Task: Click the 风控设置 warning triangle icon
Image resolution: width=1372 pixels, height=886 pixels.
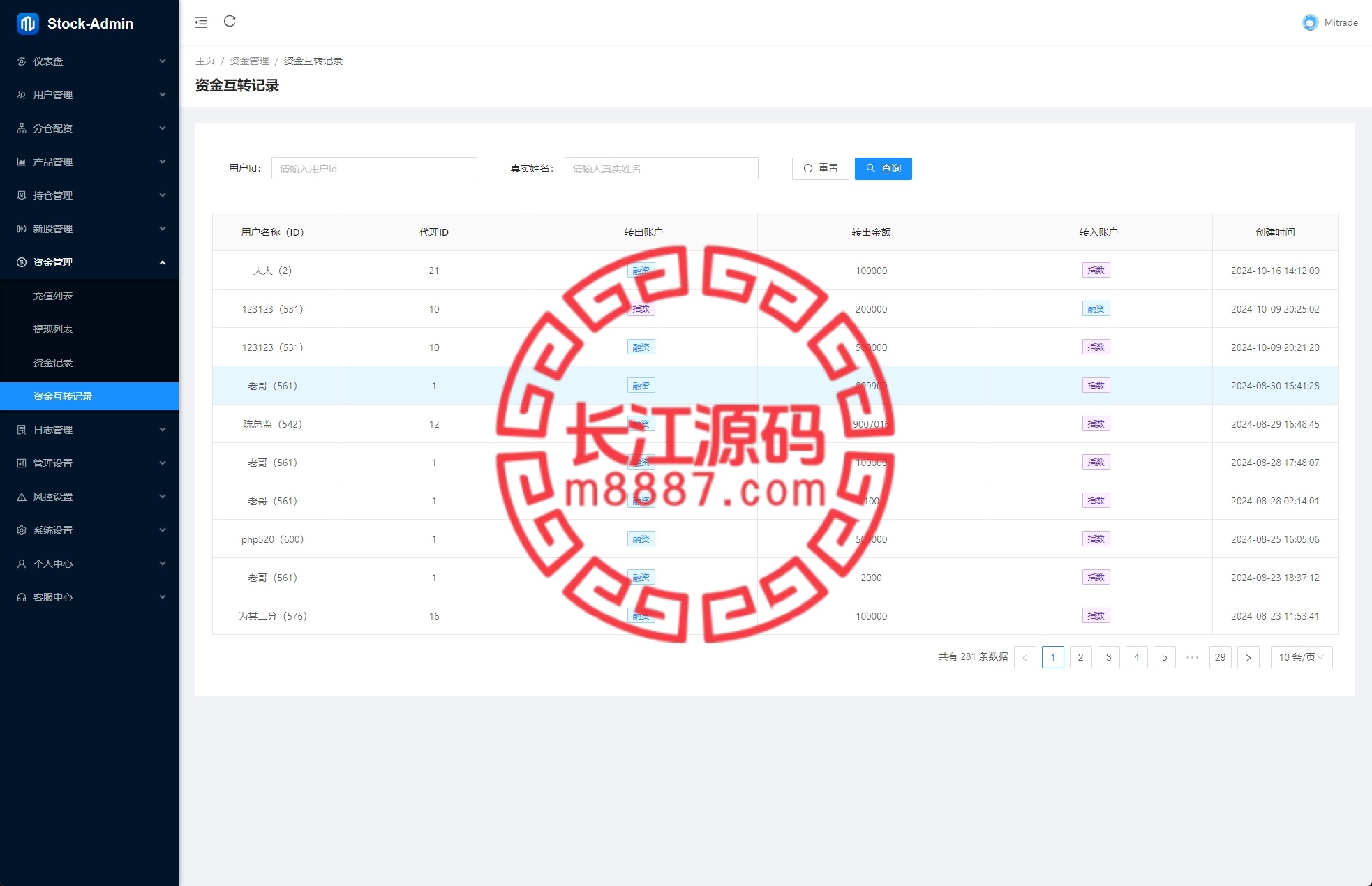Action: (x=22, y=497)
